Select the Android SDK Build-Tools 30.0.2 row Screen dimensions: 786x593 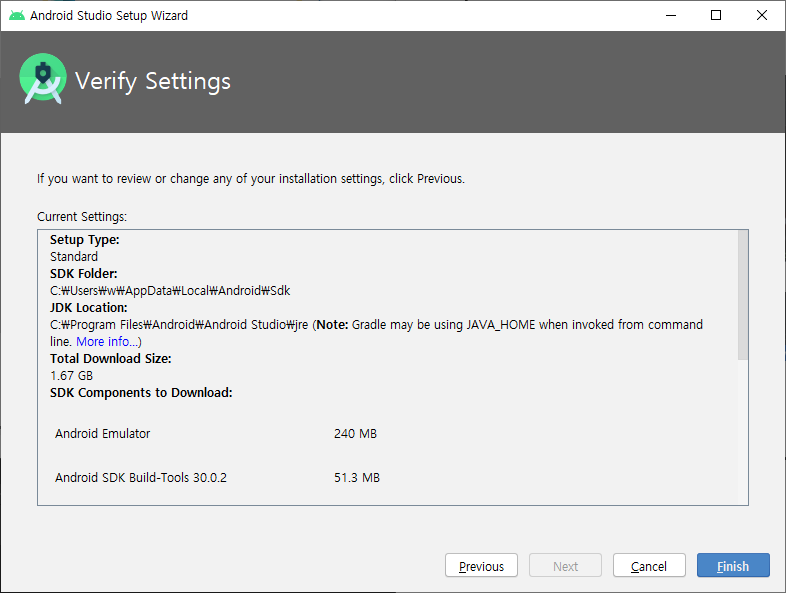point(217,477)
